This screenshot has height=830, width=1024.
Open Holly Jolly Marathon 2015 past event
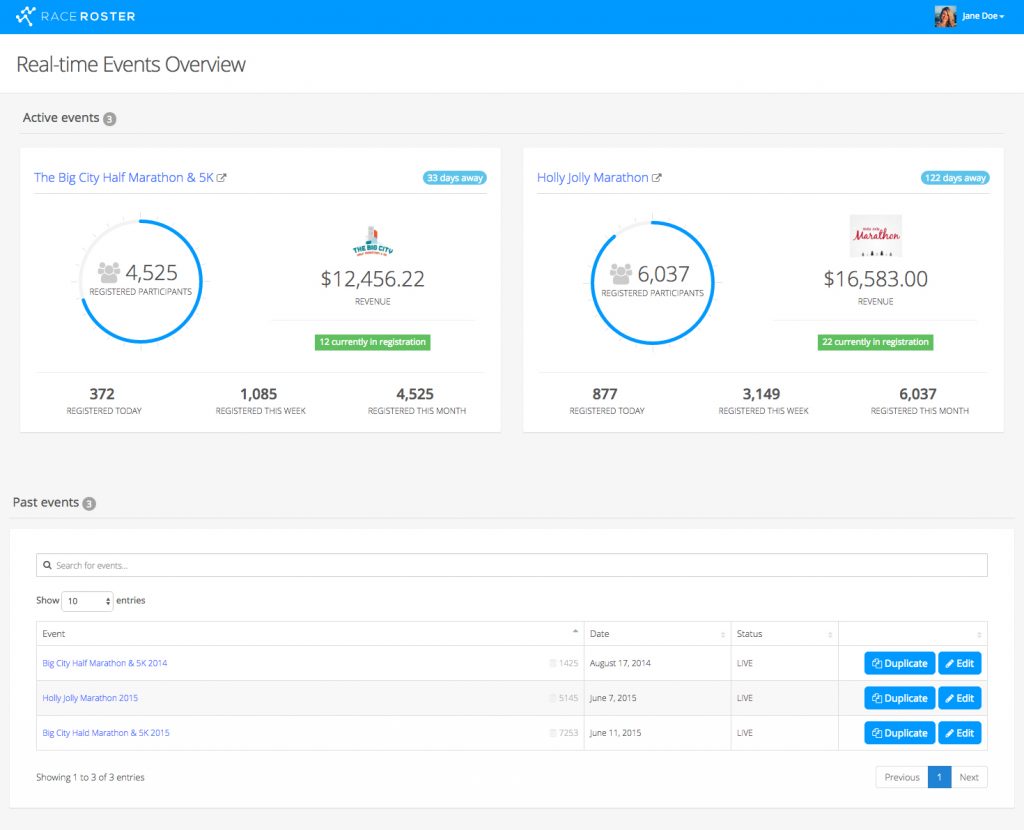[x=90, y=698]
